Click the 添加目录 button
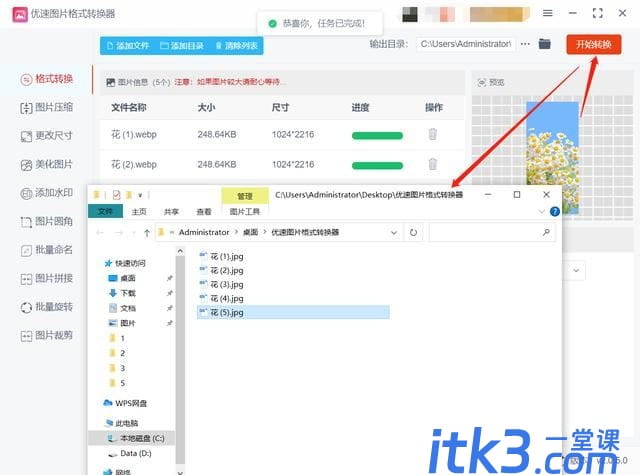640x475 pixels. click(x=182, y=46)
